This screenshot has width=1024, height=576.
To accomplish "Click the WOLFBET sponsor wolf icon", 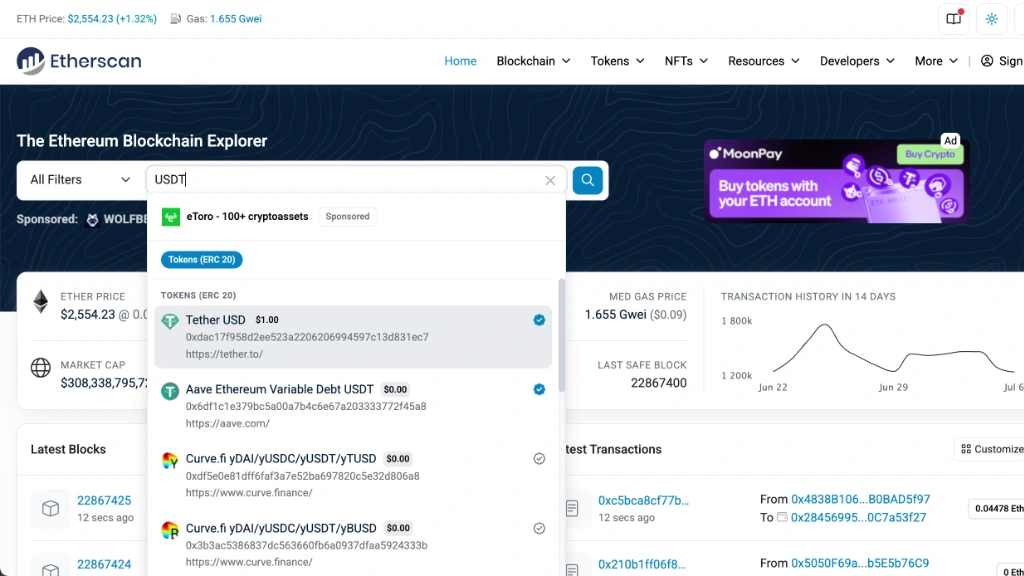I will pyautogui.click(x=92, y=219).
